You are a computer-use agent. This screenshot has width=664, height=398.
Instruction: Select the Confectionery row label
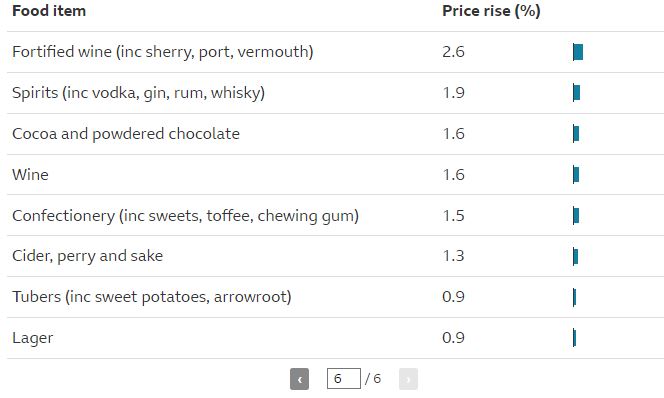pos(185,216)
